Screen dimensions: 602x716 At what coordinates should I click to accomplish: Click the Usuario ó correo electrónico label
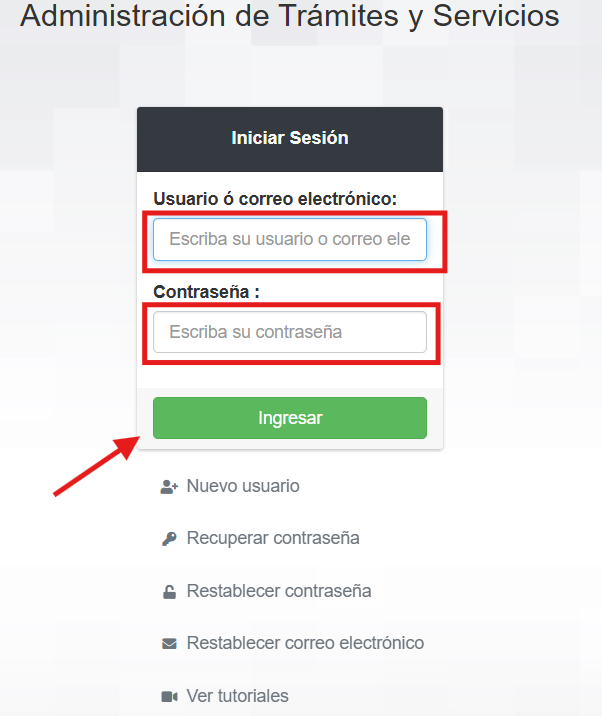coord(275,199)
